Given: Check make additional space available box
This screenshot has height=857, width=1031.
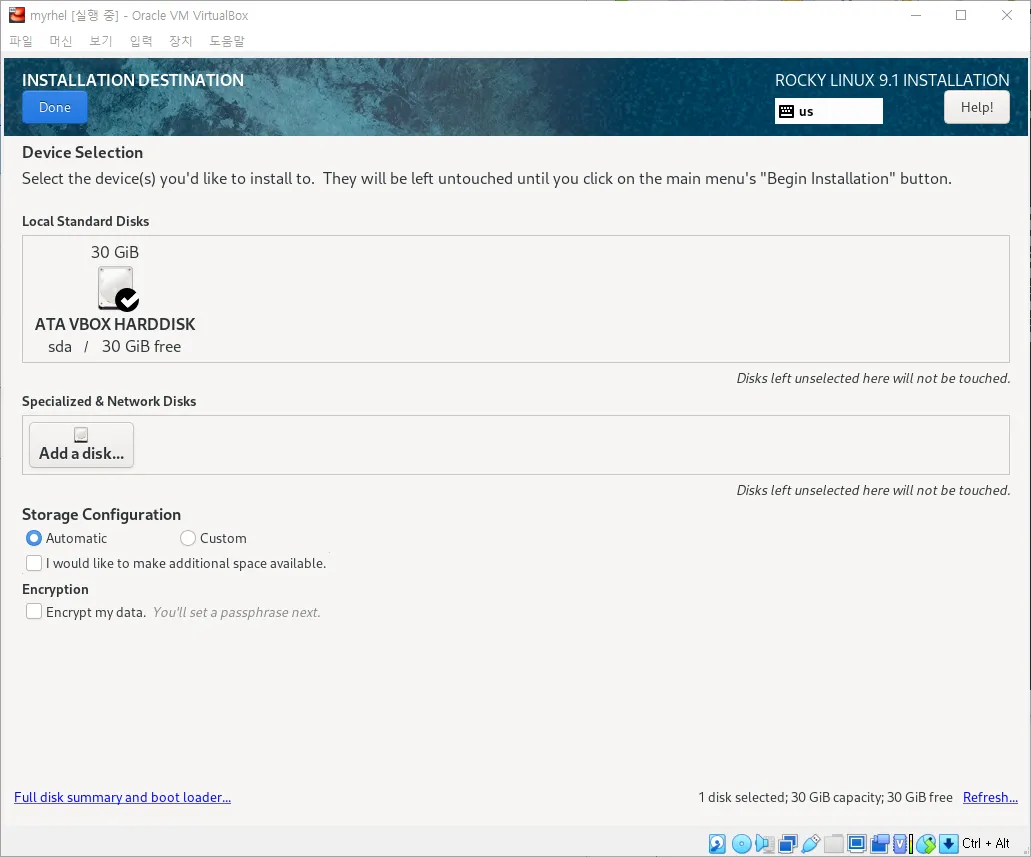Looking at the screenshot, I should pyautogui.click(x=34, y=563).
